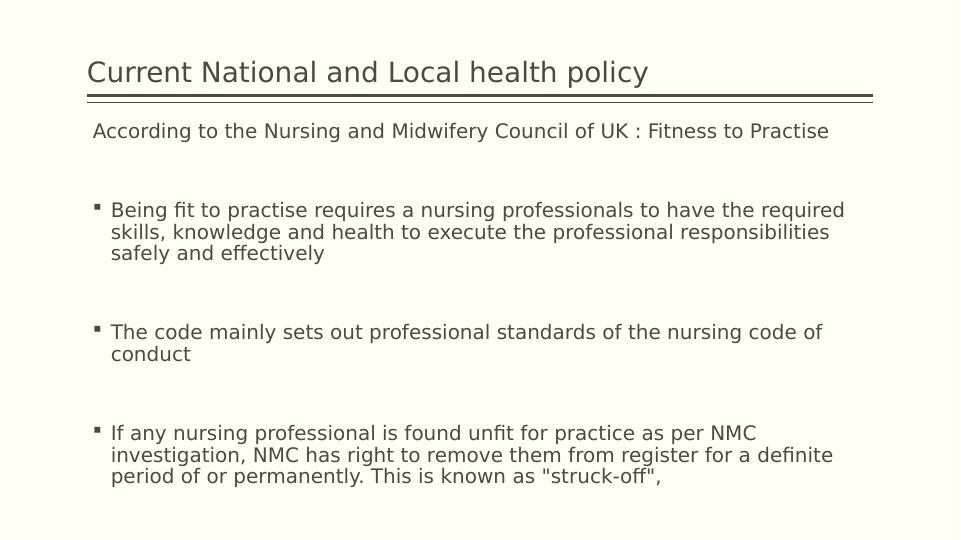Image resolution: width=961 pixels, height=540 pixels.
Task: Click the double line under the title
Action: pyautogui.click(x=480, y=99)
